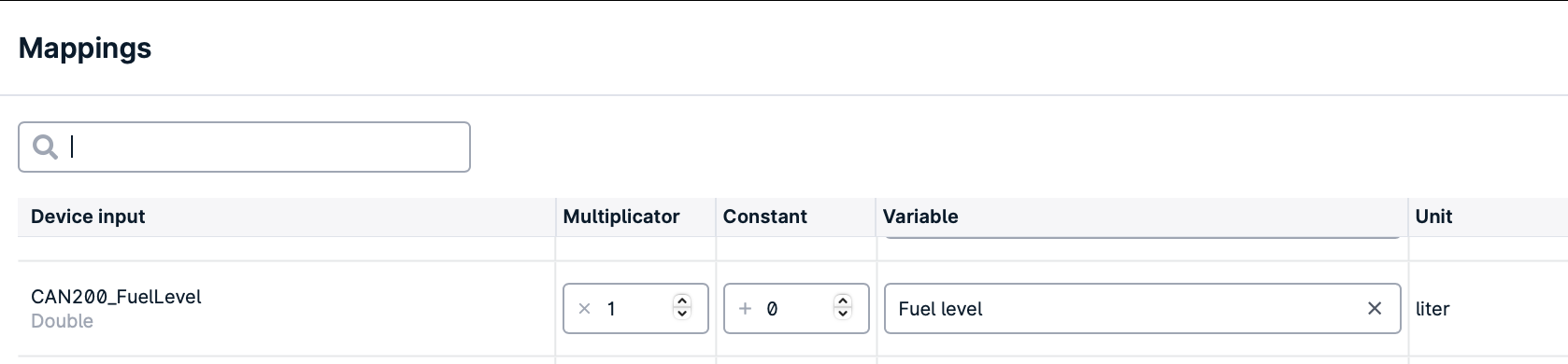Click the liter unit label
1568x364 pixels.
(x=1433, y=308)
